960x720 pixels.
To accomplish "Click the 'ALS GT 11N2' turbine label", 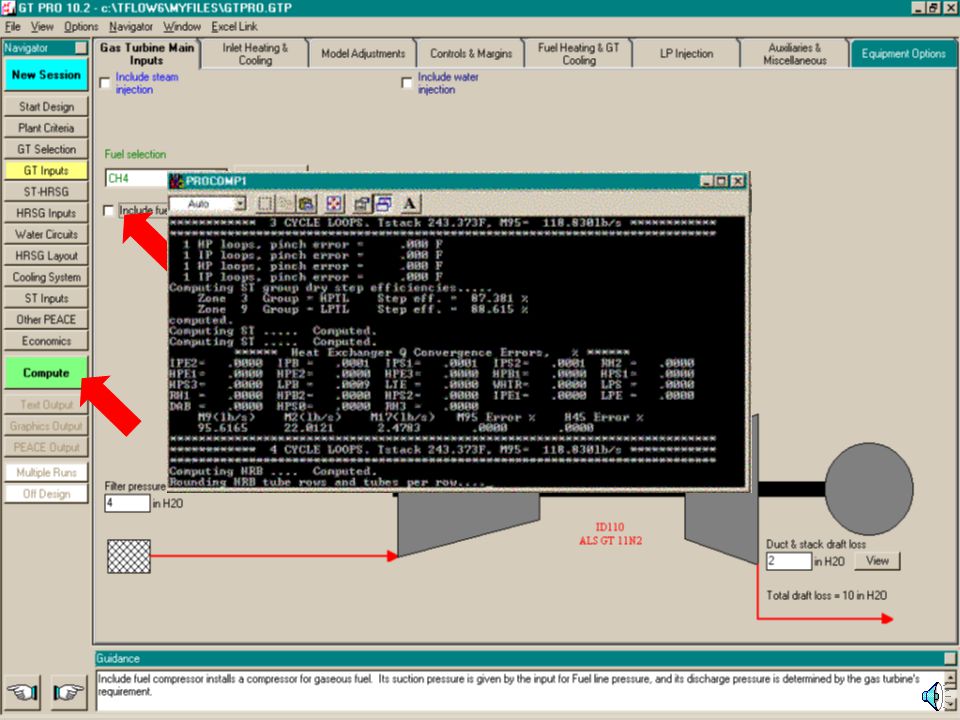I will click(x=610, y=541).
